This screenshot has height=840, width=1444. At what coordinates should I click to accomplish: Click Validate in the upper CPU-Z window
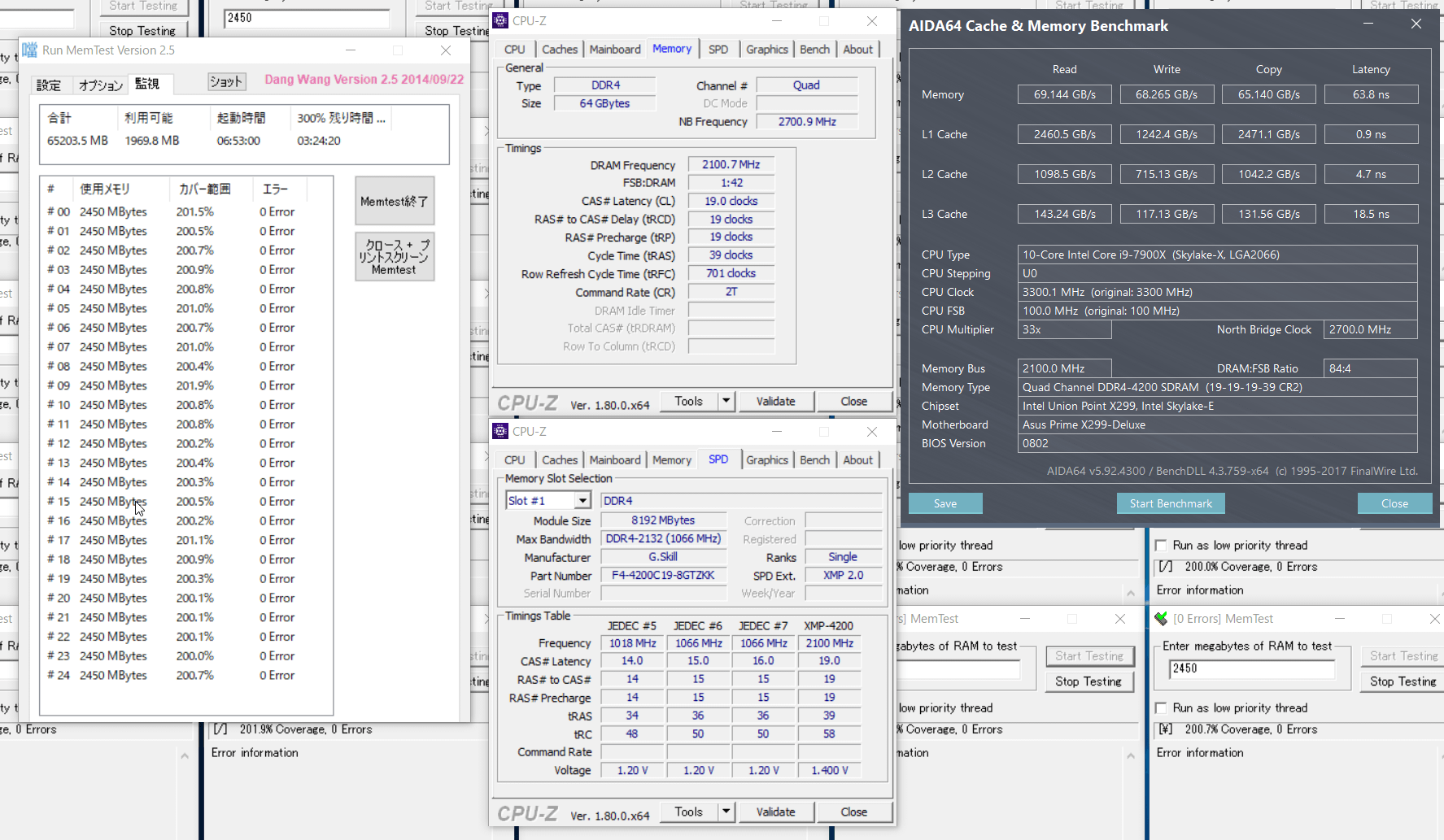[x=775, y=401]
